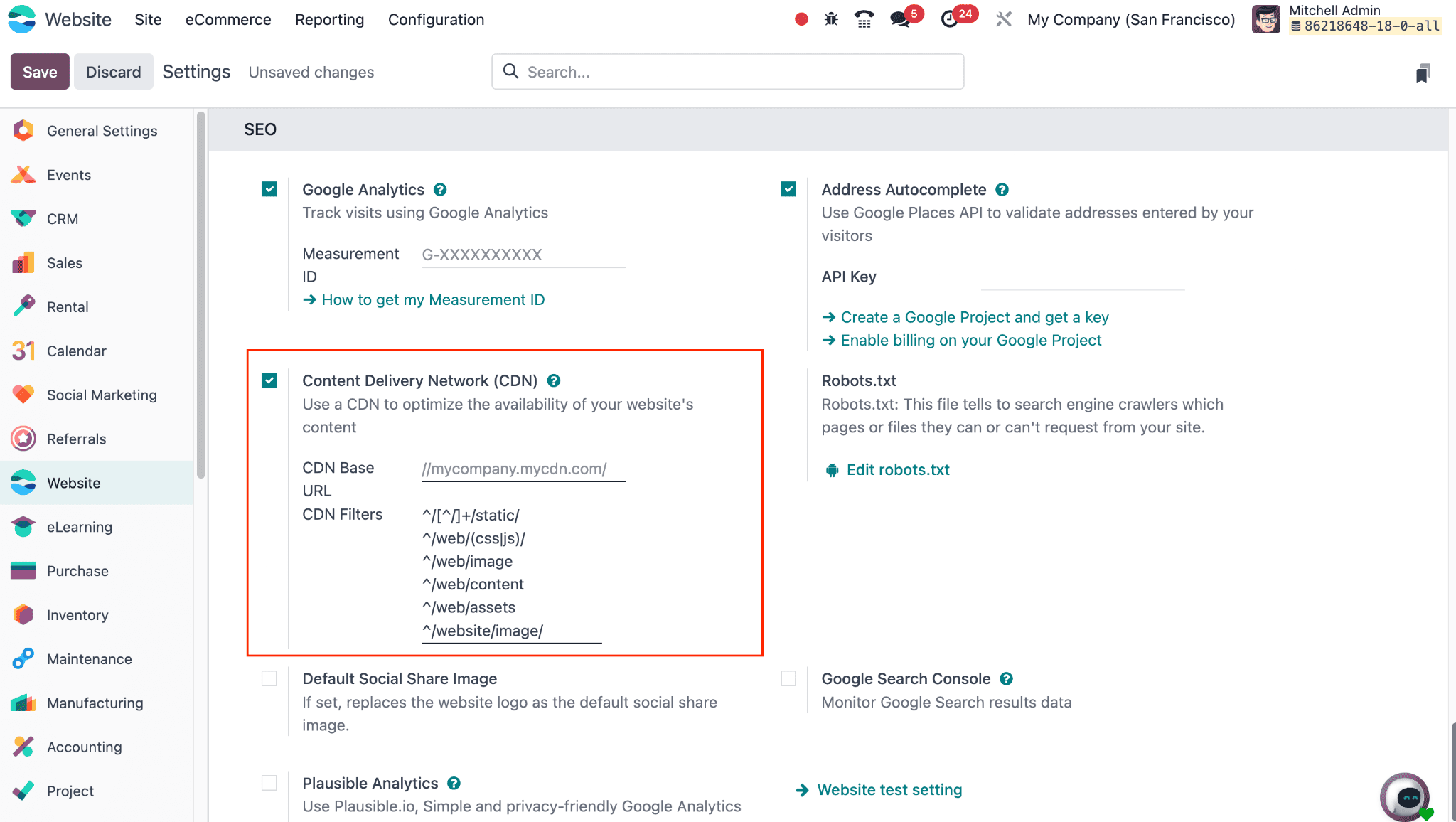Viewport: 1456px width, 822px height.
Task: Open the conversations chat bubble icon
Action: tap(900, 19)
